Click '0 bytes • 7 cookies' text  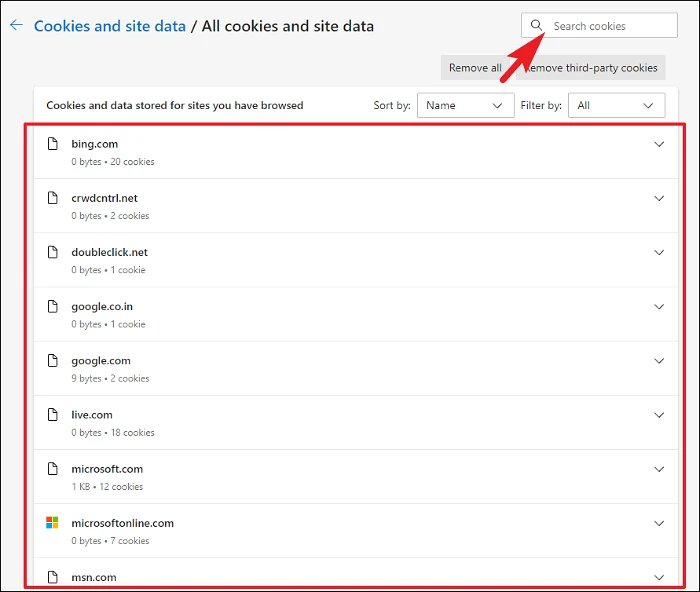[x=110, y=541]
